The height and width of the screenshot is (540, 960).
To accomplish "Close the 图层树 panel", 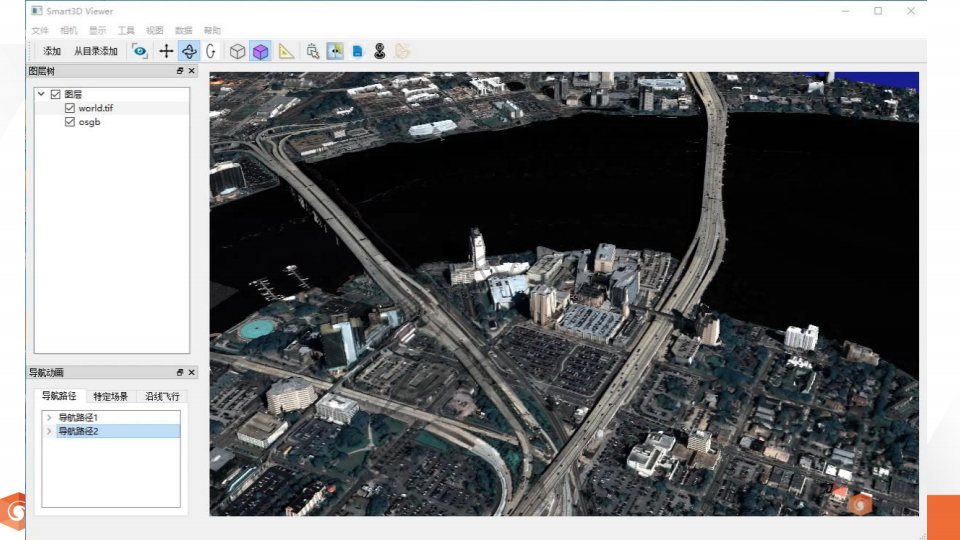I will [x=192, y=71].
